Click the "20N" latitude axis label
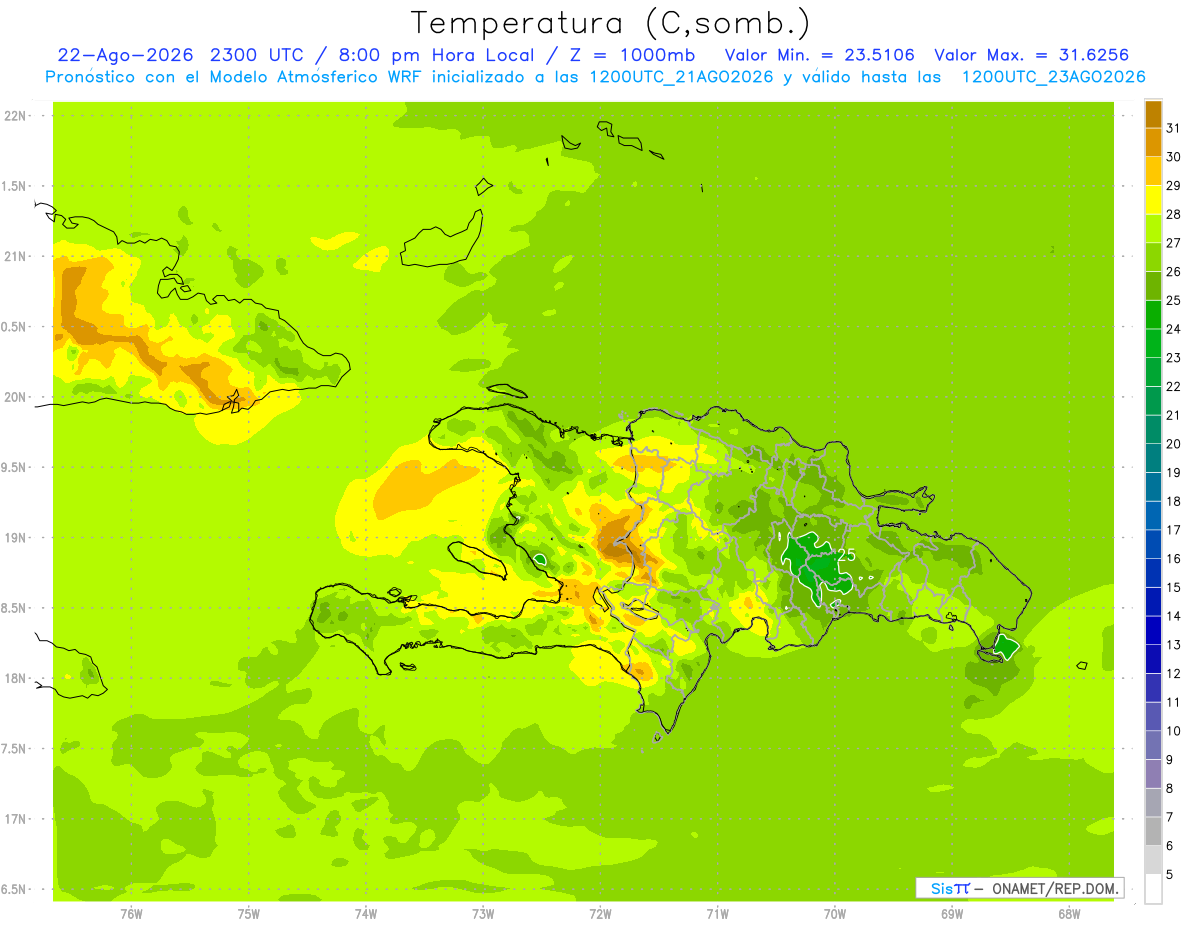The image size is (1200, 927). pos(16,397)
